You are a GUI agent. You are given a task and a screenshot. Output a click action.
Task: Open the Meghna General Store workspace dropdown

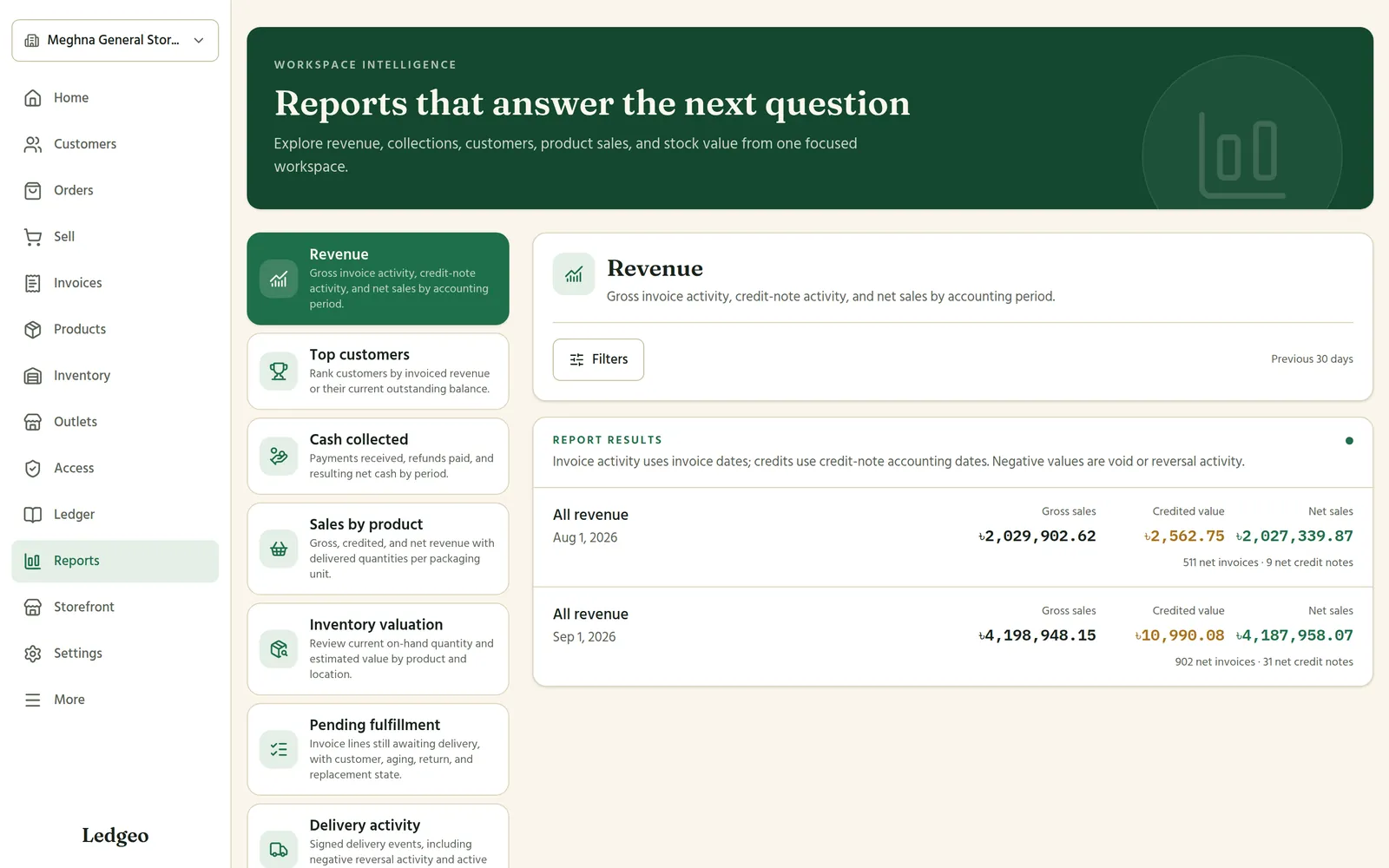(115, 41)
